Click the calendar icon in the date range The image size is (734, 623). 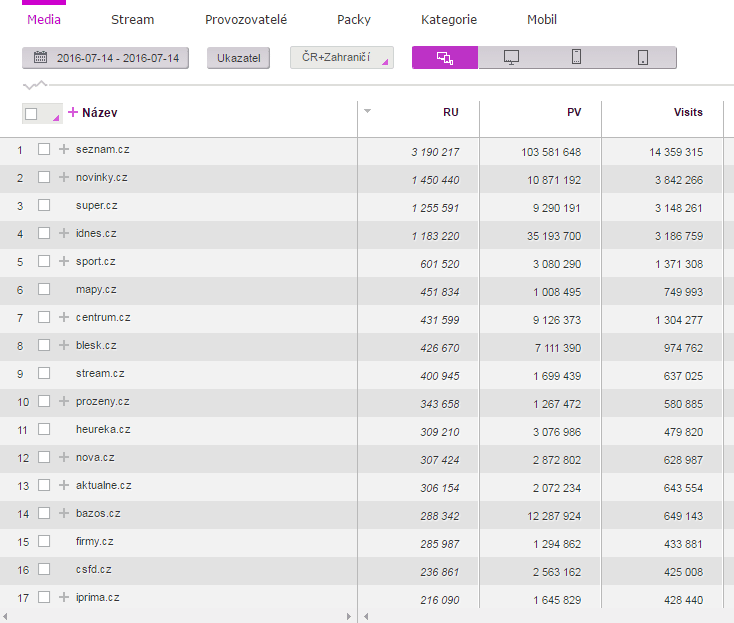point(40,58)
